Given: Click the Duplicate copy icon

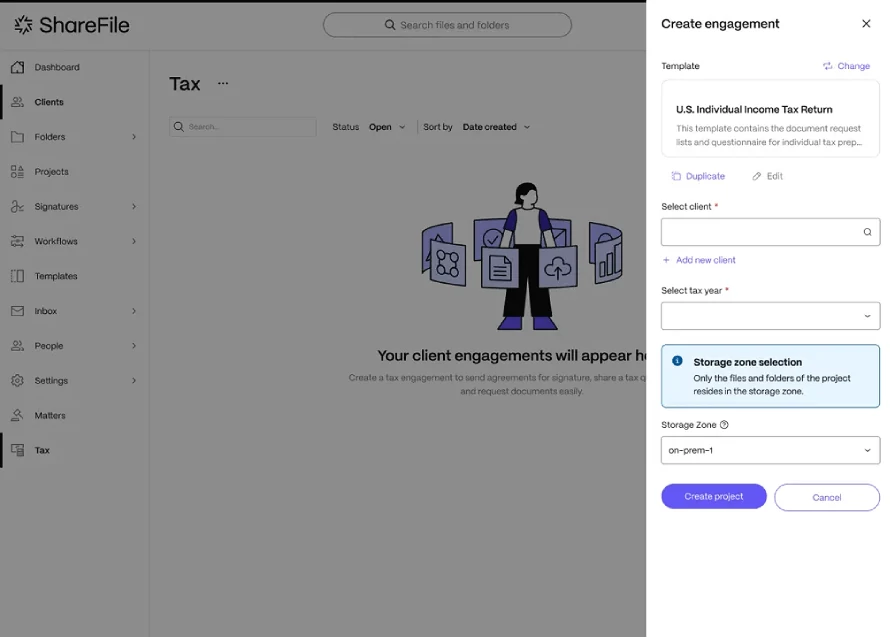Looking at the screenshot, I should [676, 176].
